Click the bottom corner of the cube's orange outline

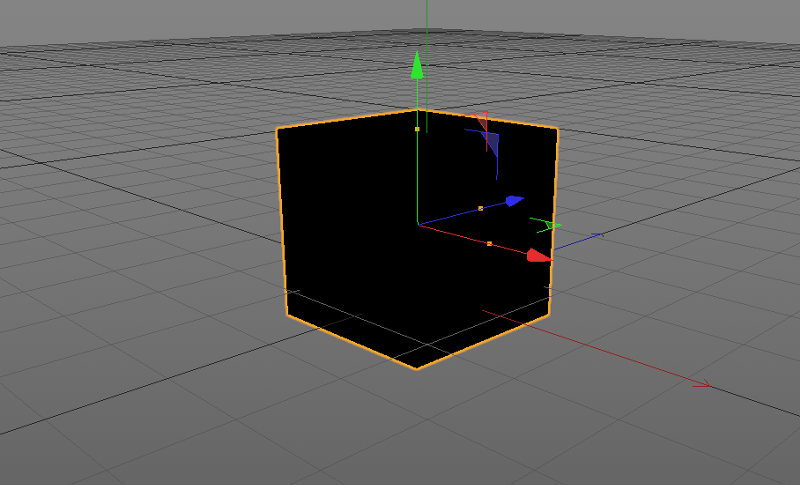(417, 368)
